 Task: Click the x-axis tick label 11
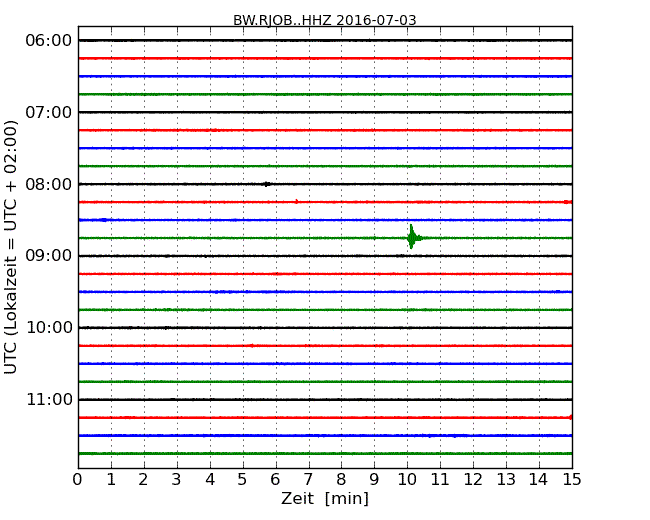pyautogui.click(x=440, y=480)
